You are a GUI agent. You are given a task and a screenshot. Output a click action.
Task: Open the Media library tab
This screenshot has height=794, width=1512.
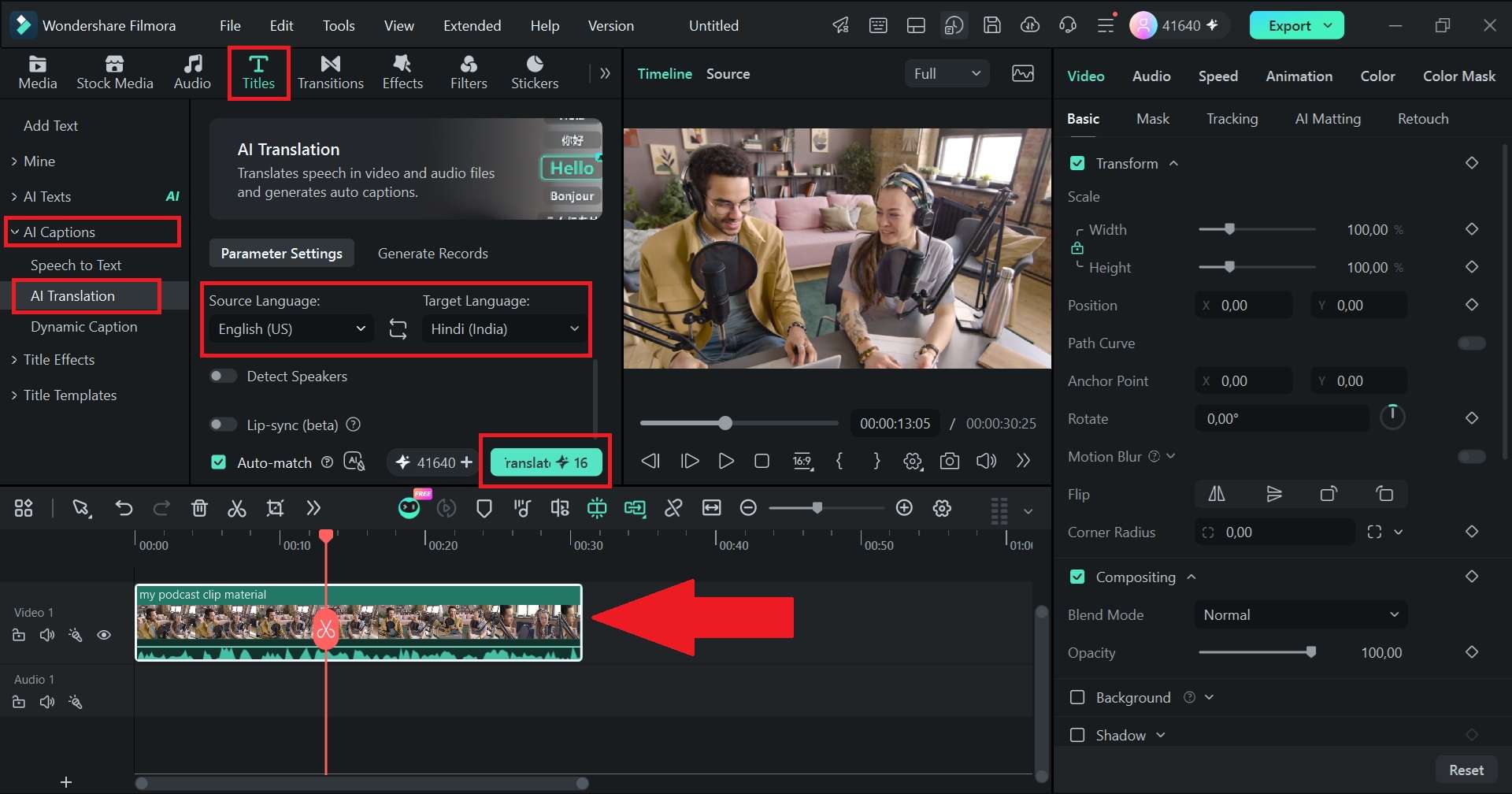coord(38,72)
